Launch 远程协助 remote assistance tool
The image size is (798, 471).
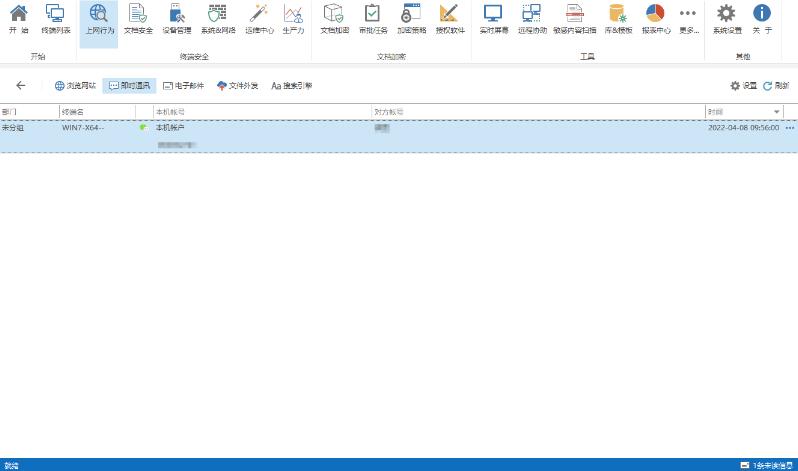pyautogui.click(x=532, y=19)
